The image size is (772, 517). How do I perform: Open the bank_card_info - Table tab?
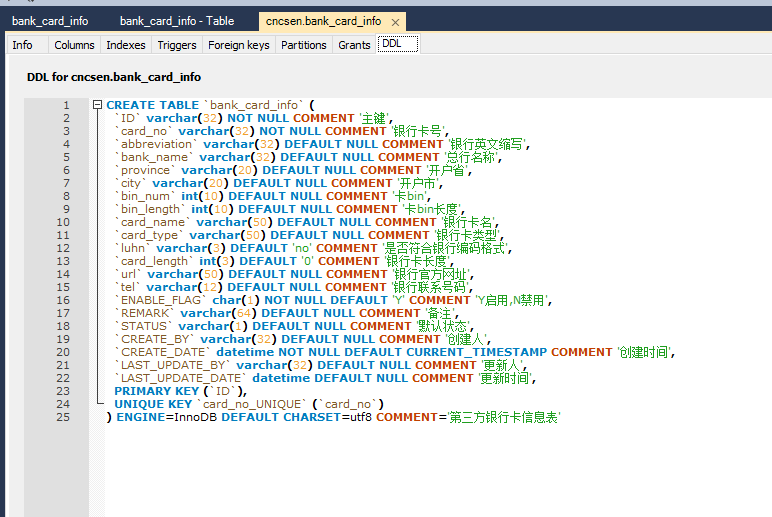(x=177, y=21)
